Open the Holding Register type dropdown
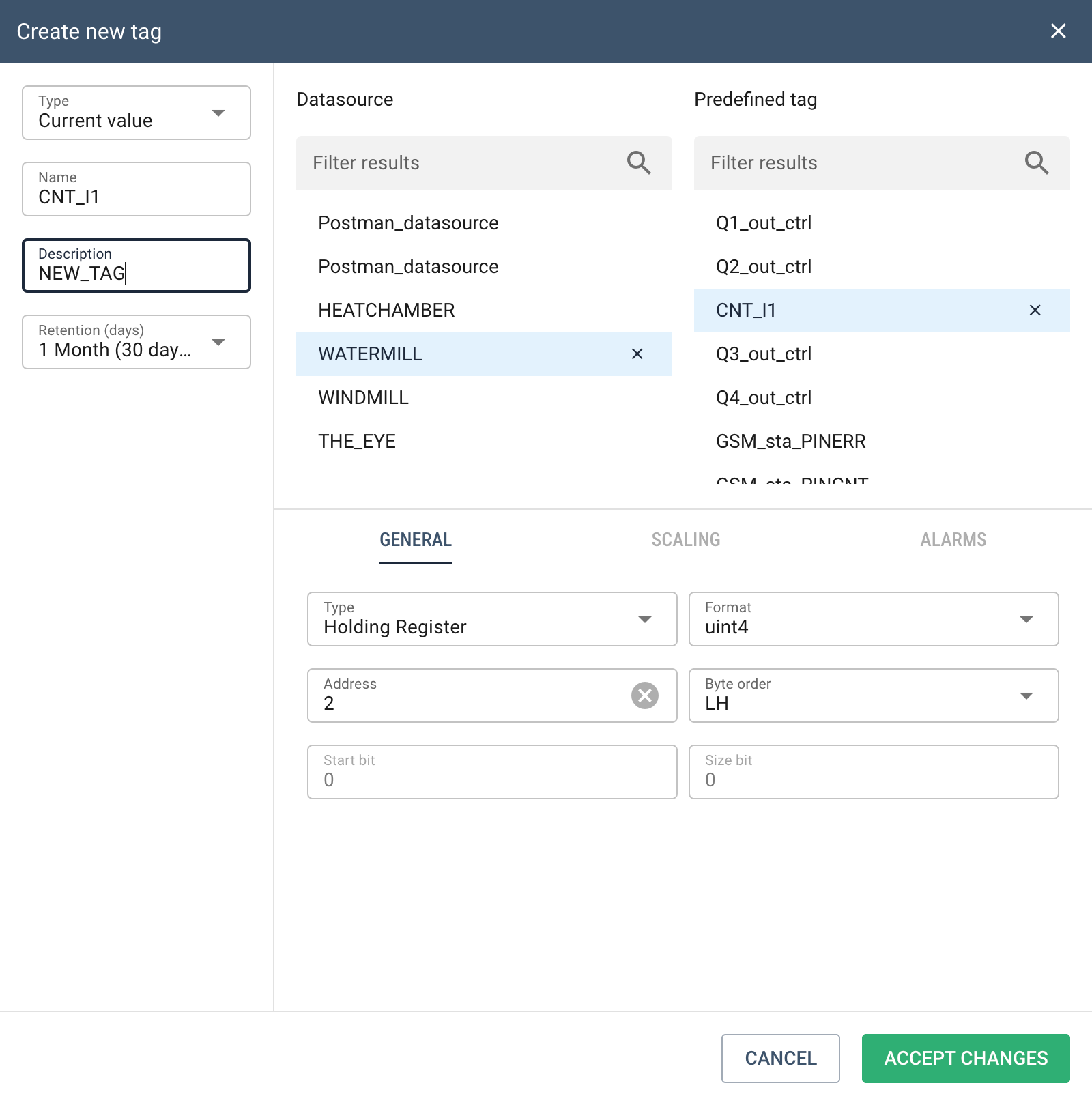Screen dimensions: 1092x1105 pos(492,619)
